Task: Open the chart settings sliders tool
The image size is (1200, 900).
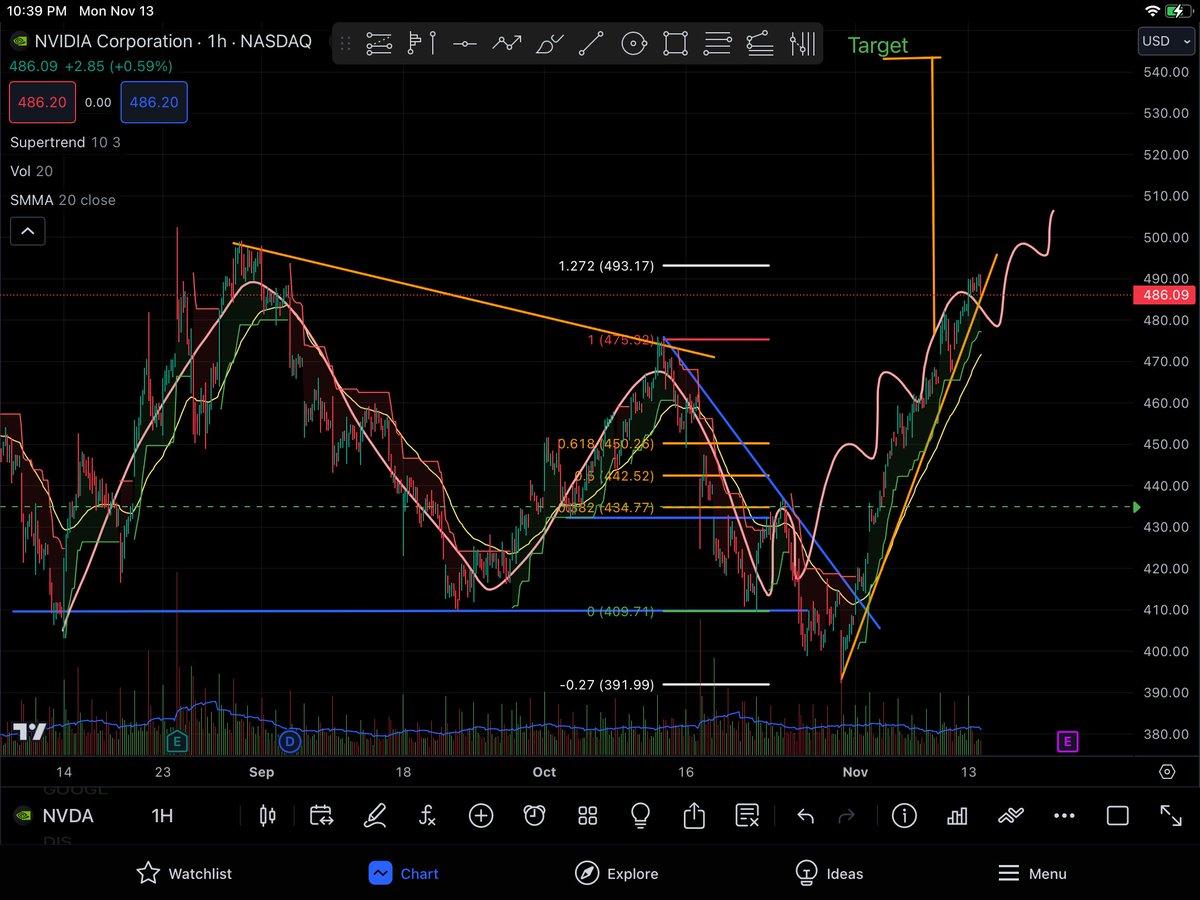Action: [x=802, y=43]
